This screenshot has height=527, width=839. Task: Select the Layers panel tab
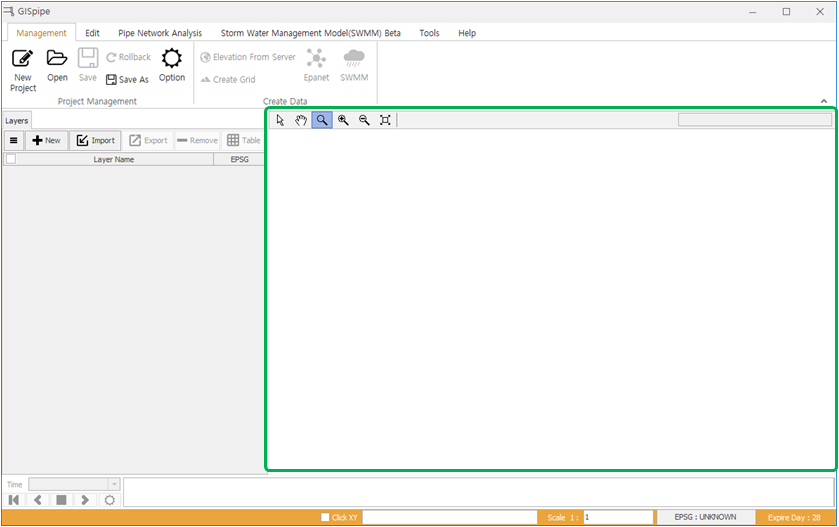pyautogui.click(x=17, y=121)
